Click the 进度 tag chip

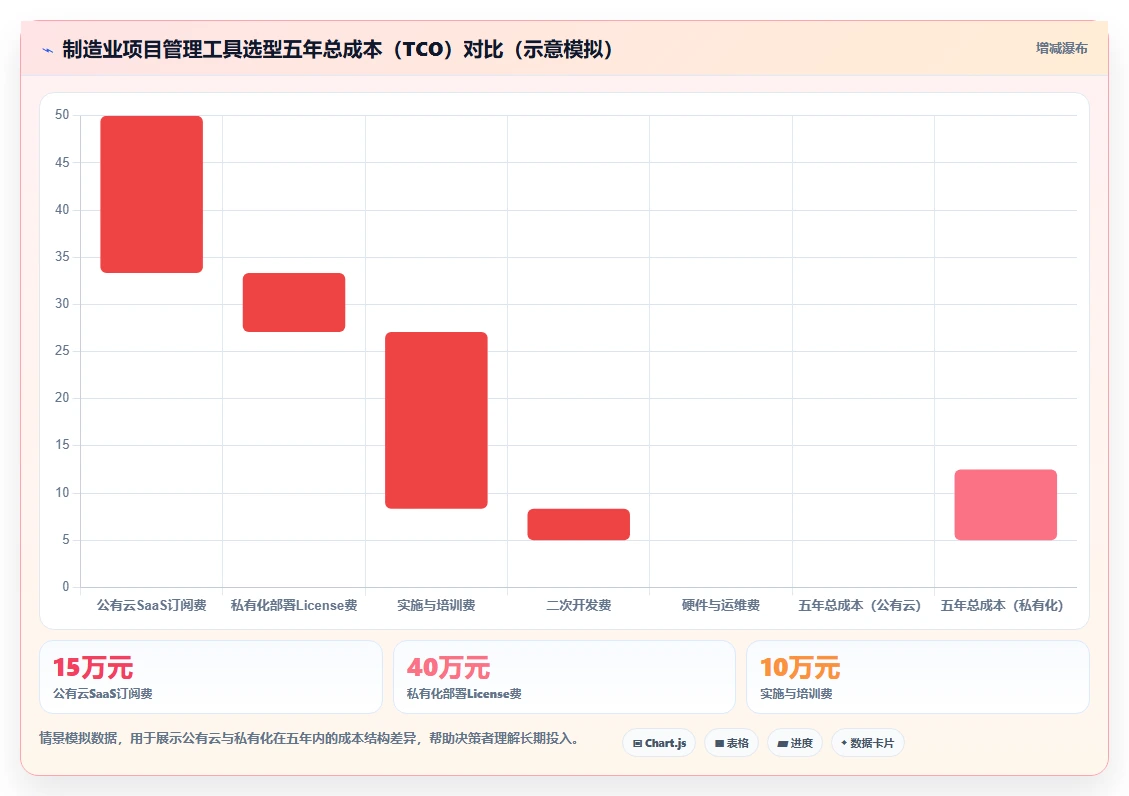(x=795, y=743)
